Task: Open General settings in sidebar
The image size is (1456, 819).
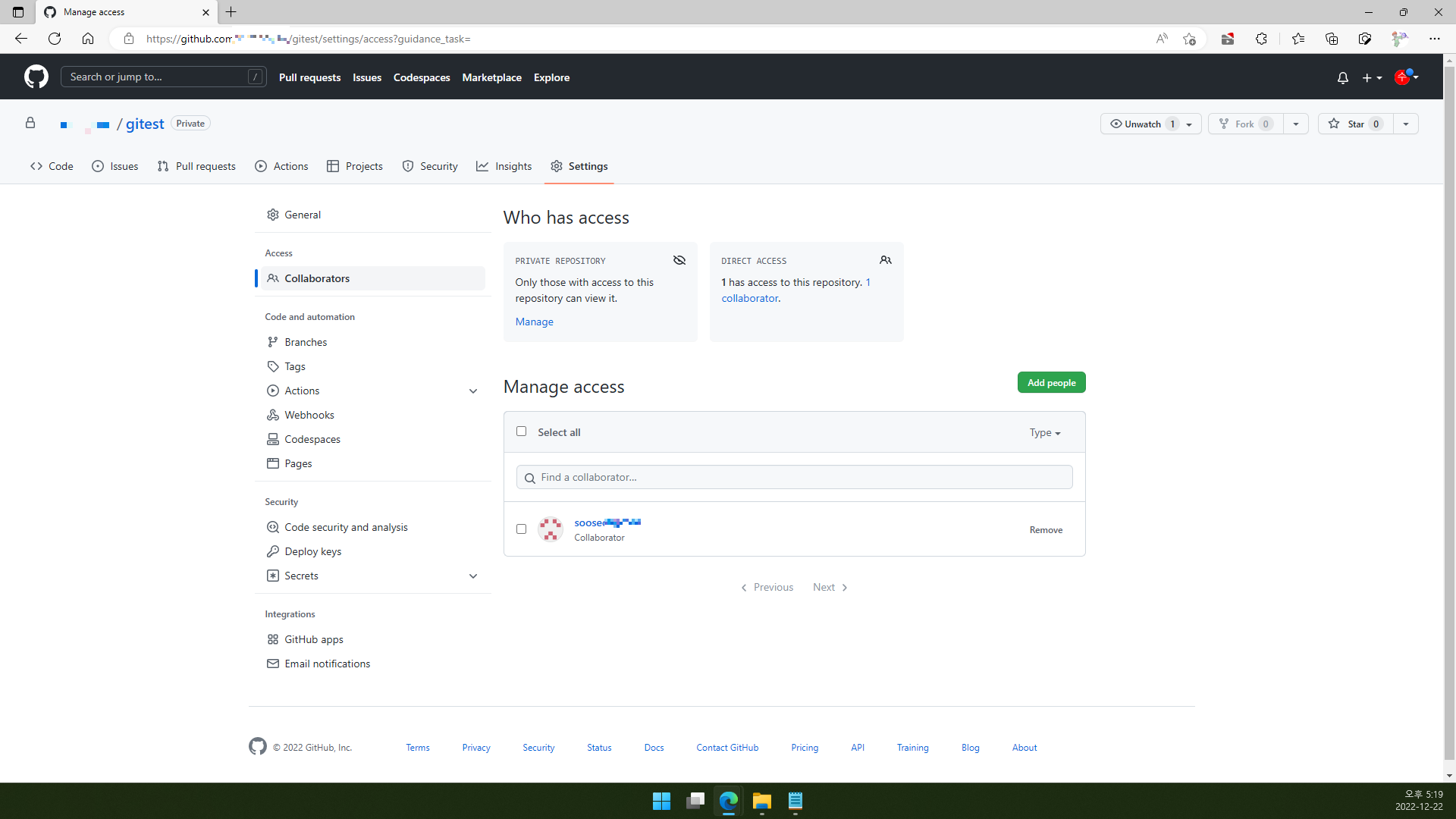Action: click(x=373, y=215)
